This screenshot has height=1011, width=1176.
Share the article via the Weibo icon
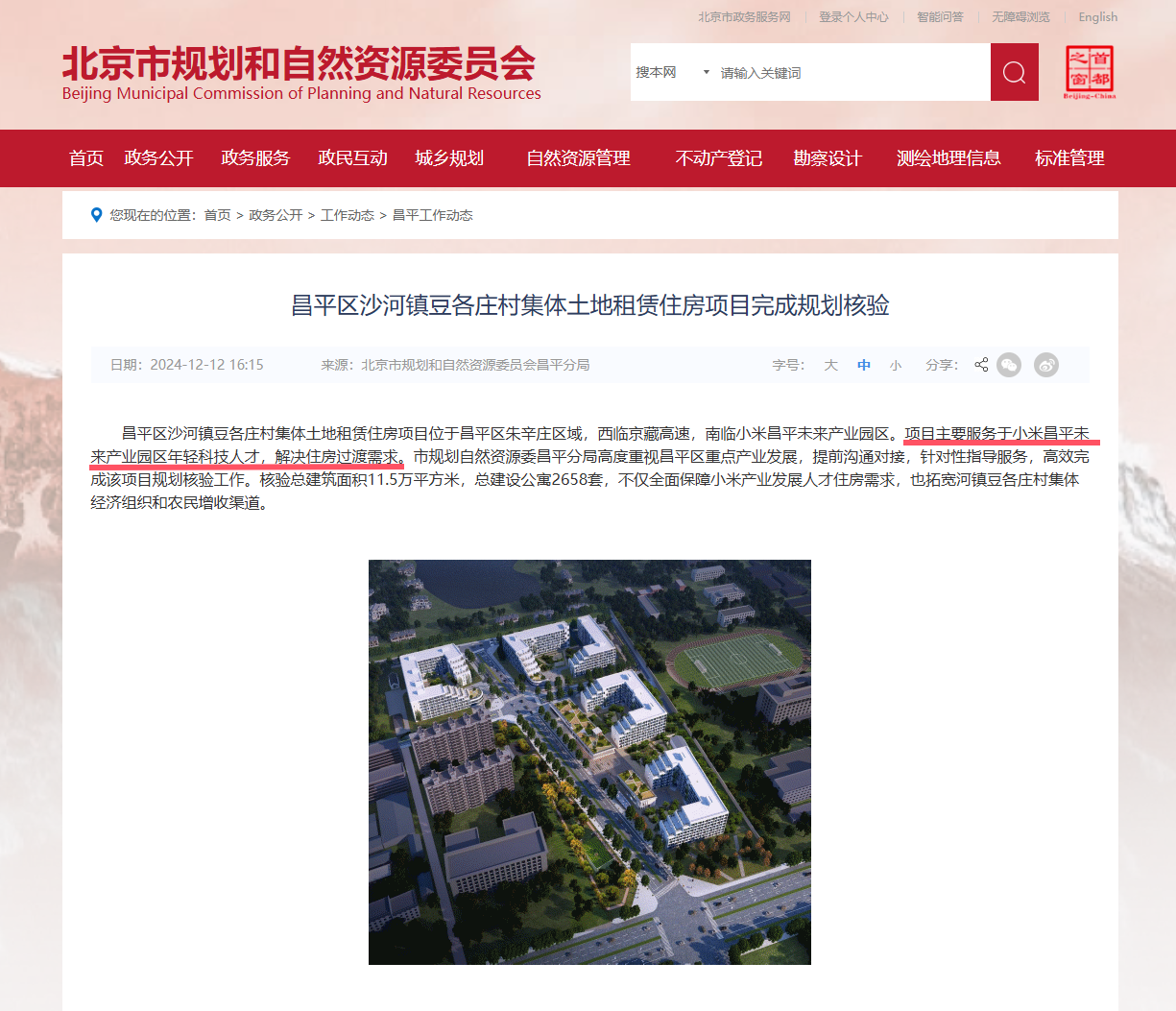(1046, 365)
